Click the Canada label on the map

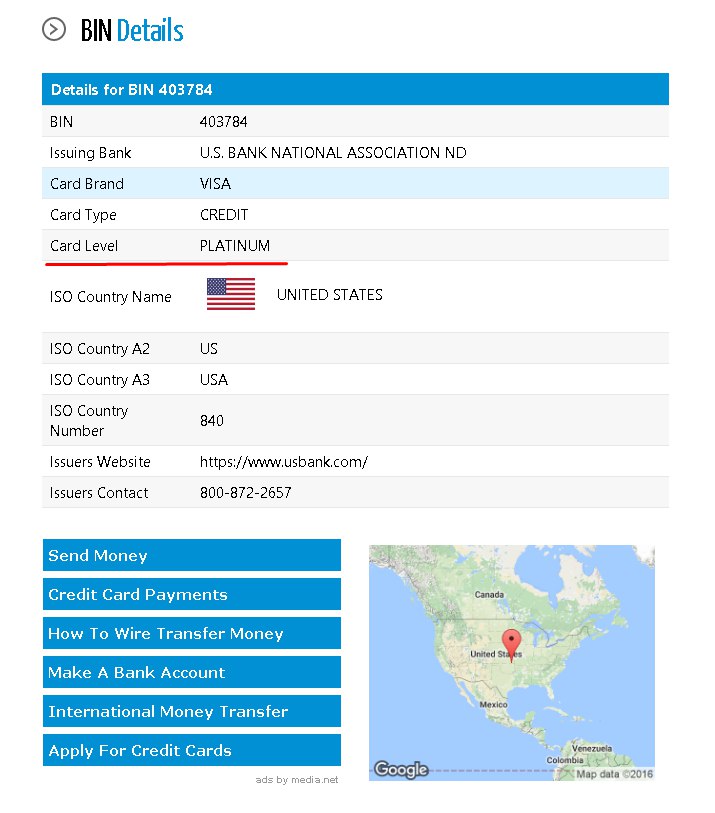pos(489,595)
